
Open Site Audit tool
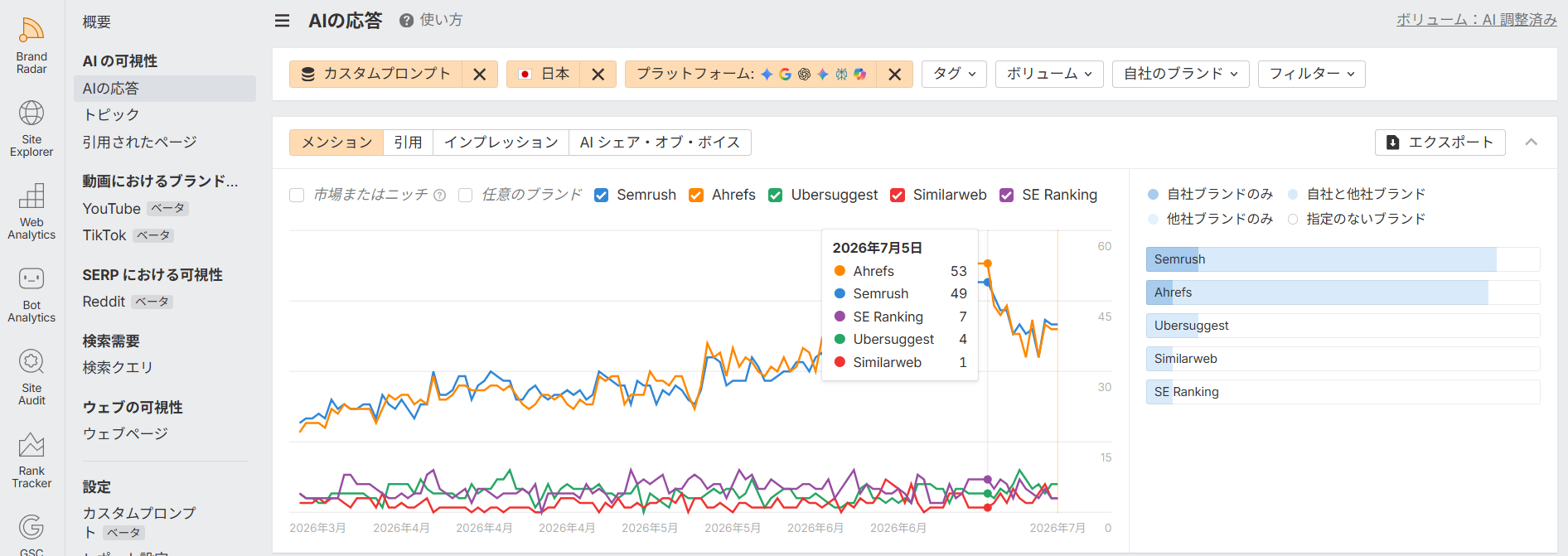click(31, 377)
